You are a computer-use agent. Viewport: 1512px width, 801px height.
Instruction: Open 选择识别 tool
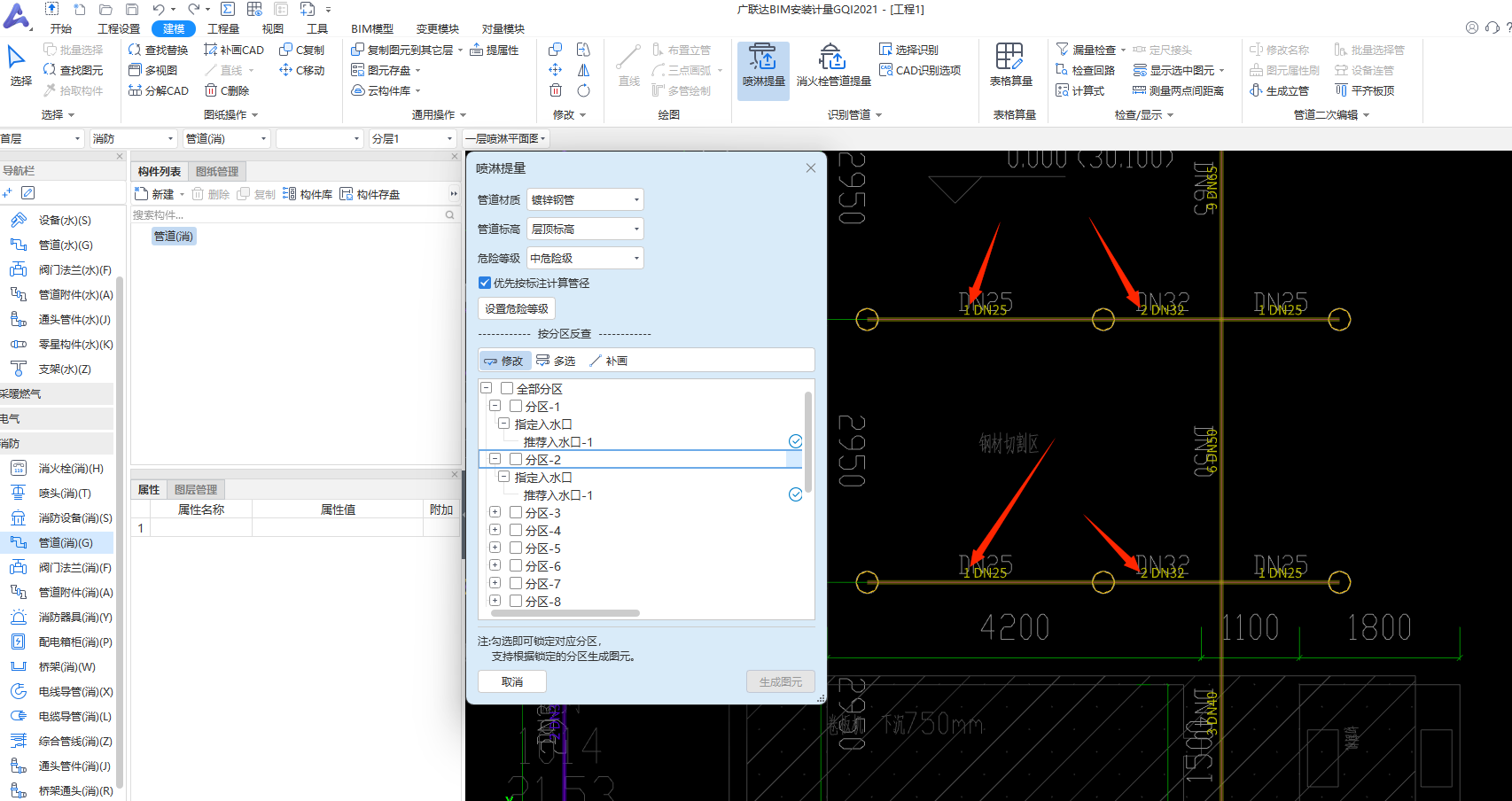[x=908, y=50]
